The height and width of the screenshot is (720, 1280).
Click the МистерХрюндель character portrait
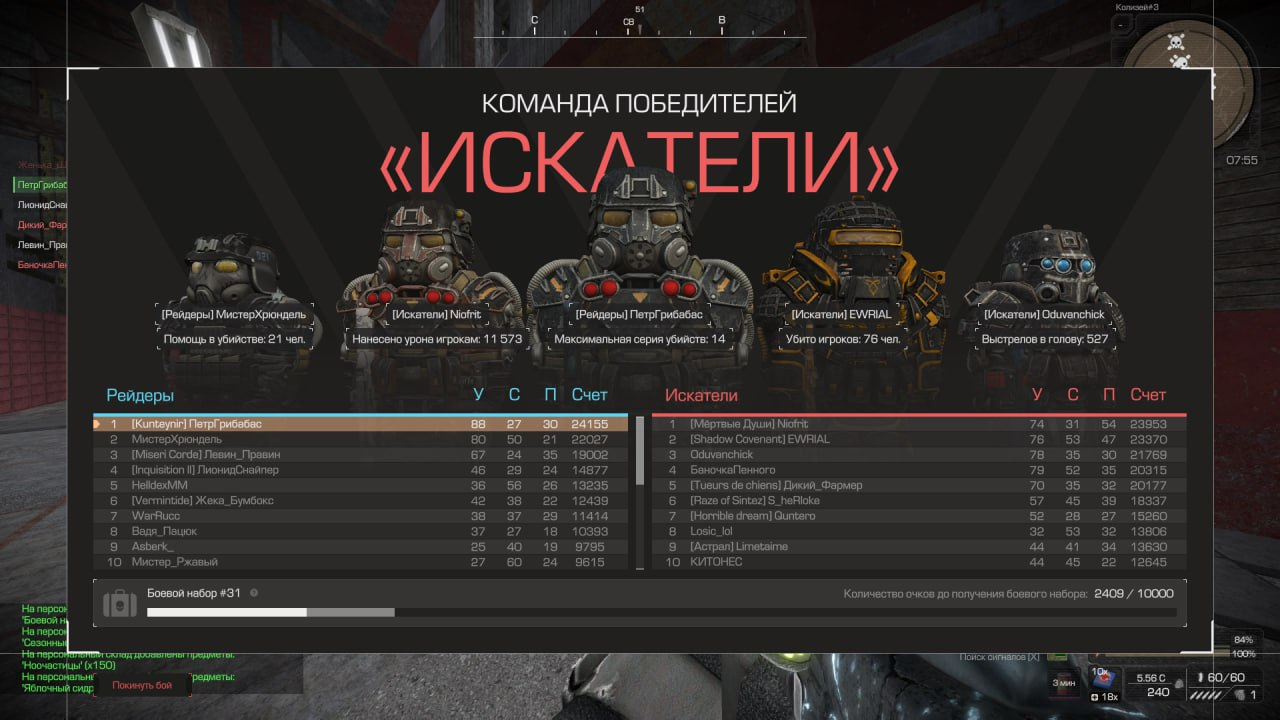click(232, 268)
